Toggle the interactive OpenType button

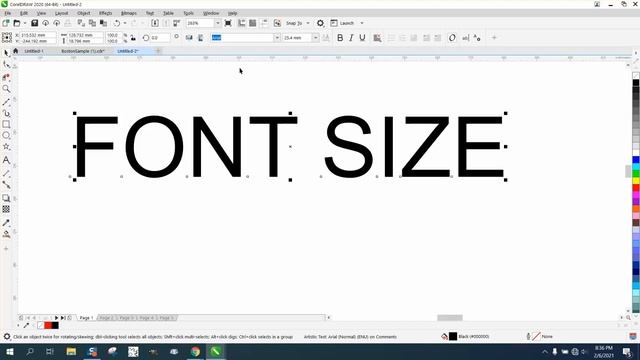click(x=452, y=38)
